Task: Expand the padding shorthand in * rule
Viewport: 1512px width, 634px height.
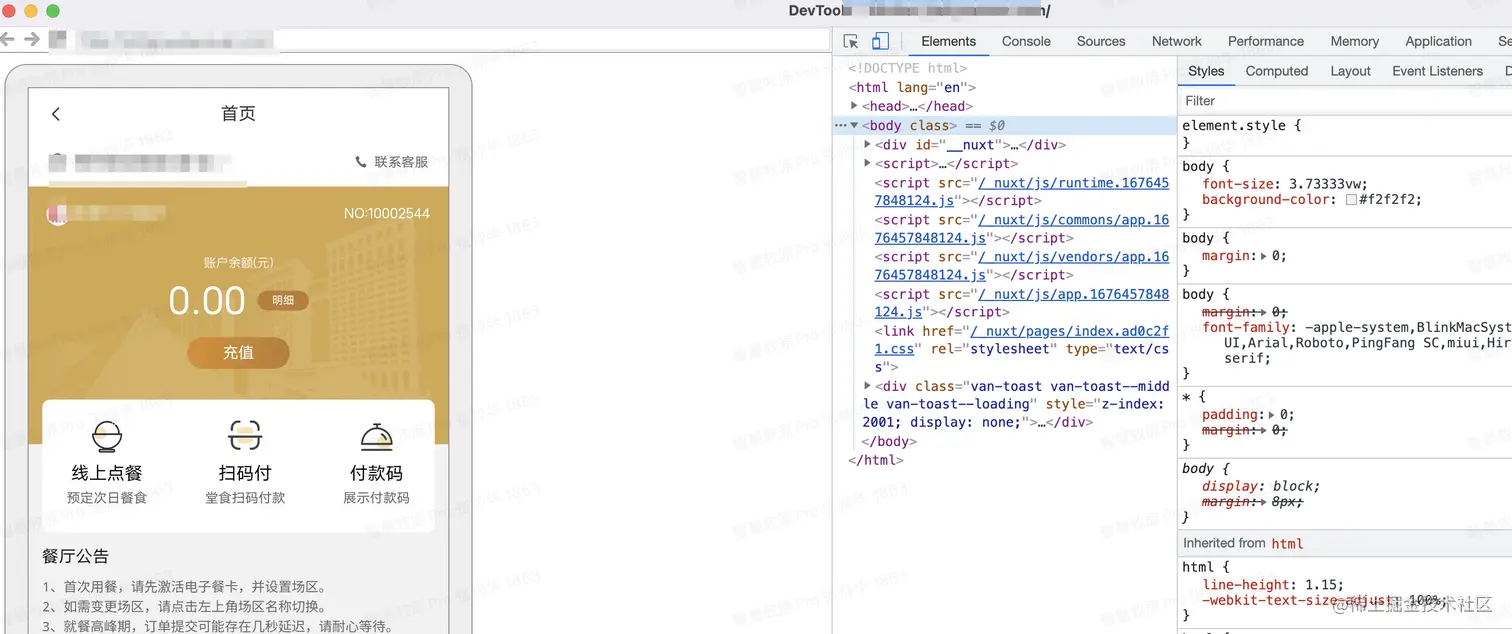Action: [x=1272, y=415]
